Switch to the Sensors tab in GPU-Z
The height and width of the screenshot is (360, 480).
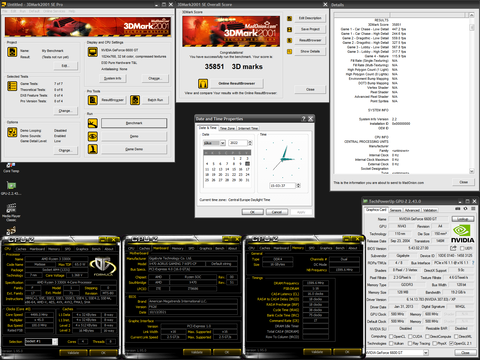click(395, 210)
